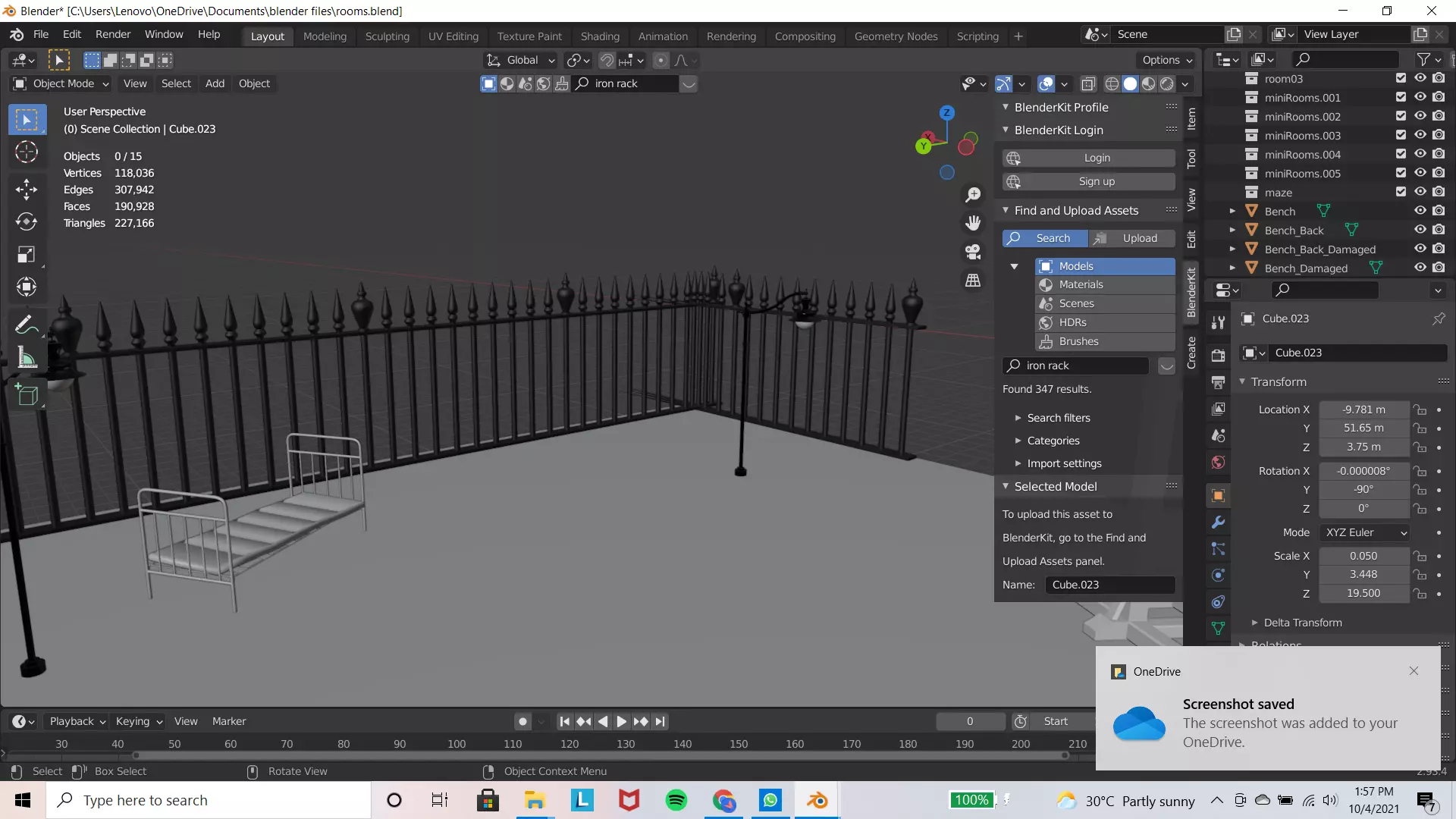Hide miniRooms.002 with its eye icon
The width and height of the screenshot is (1456, 819).
pyautogui.click(x=1420, y=116)
